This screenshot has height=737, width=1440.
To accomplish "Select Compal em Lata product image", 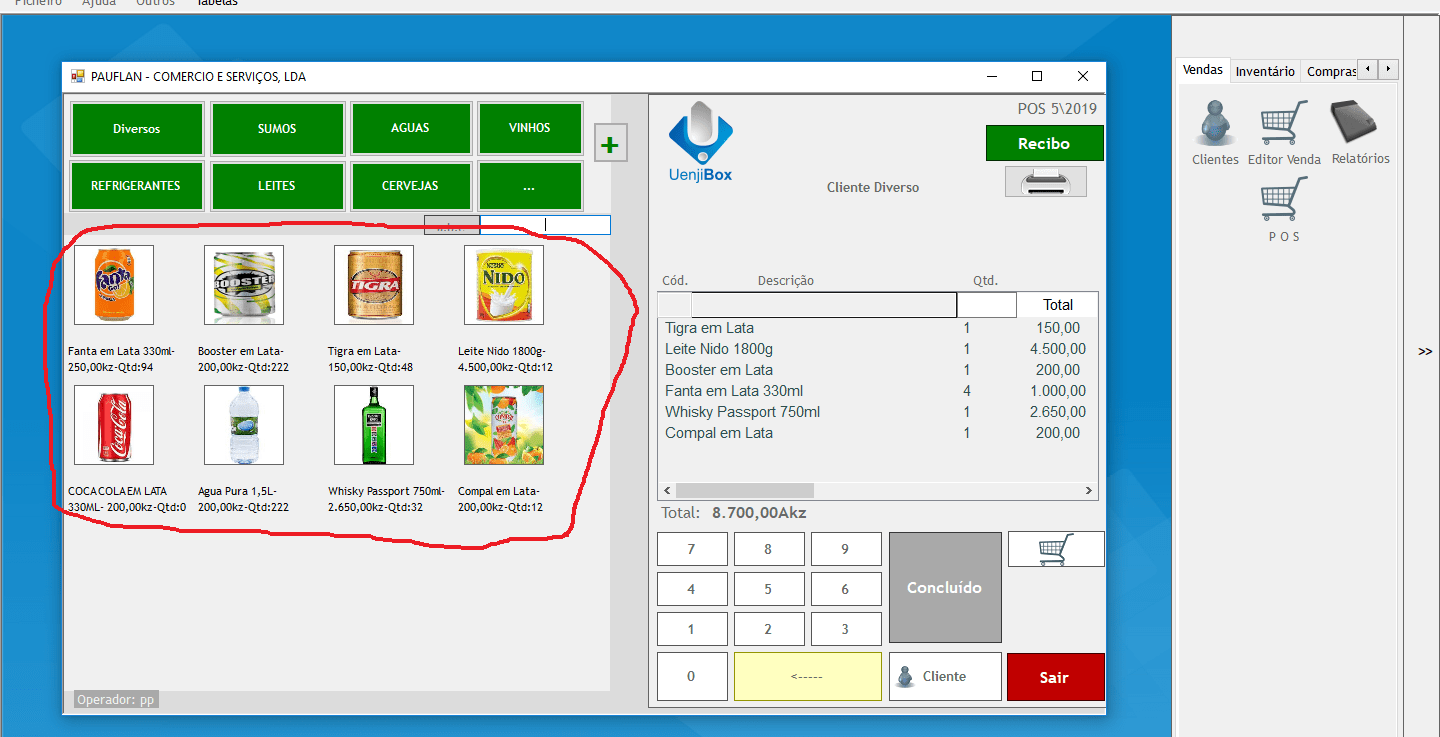I will pos(504,425).
